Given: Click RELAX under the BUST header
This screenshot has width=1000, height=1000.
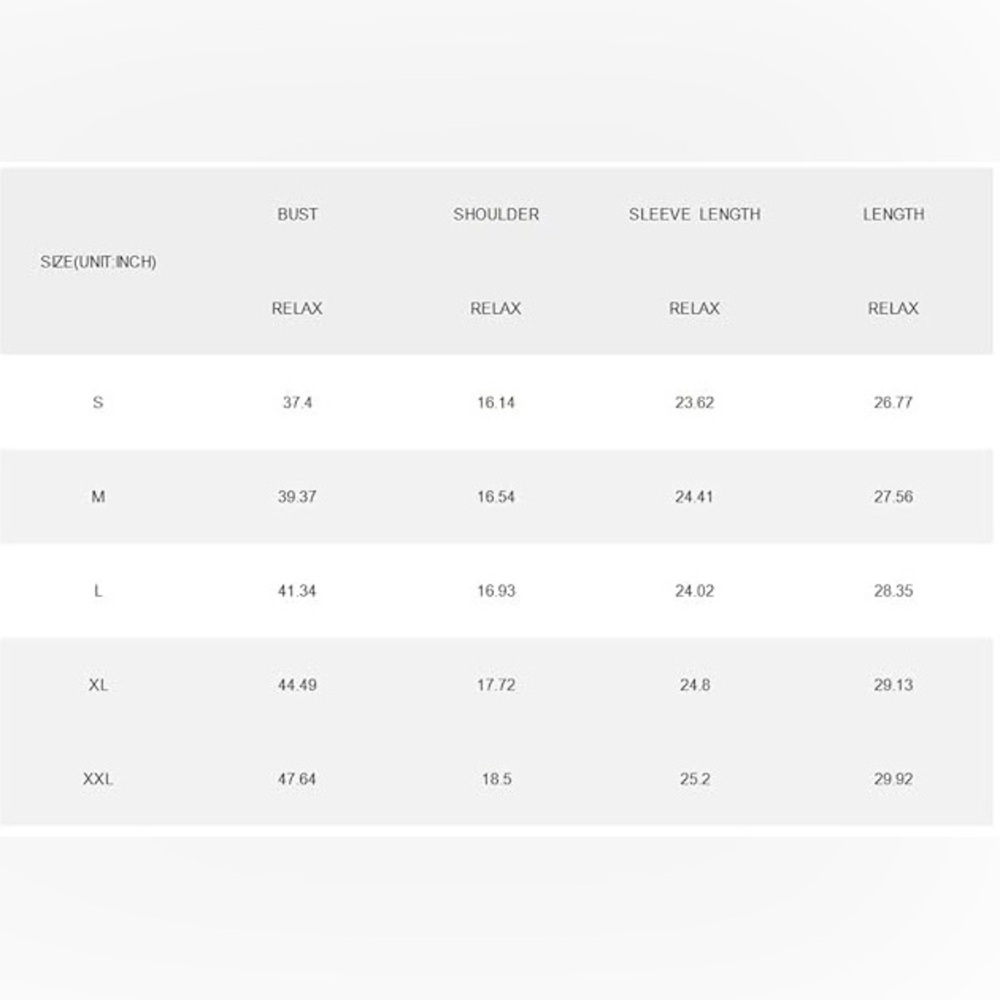Looking at the screenshot, I should 297,309.
